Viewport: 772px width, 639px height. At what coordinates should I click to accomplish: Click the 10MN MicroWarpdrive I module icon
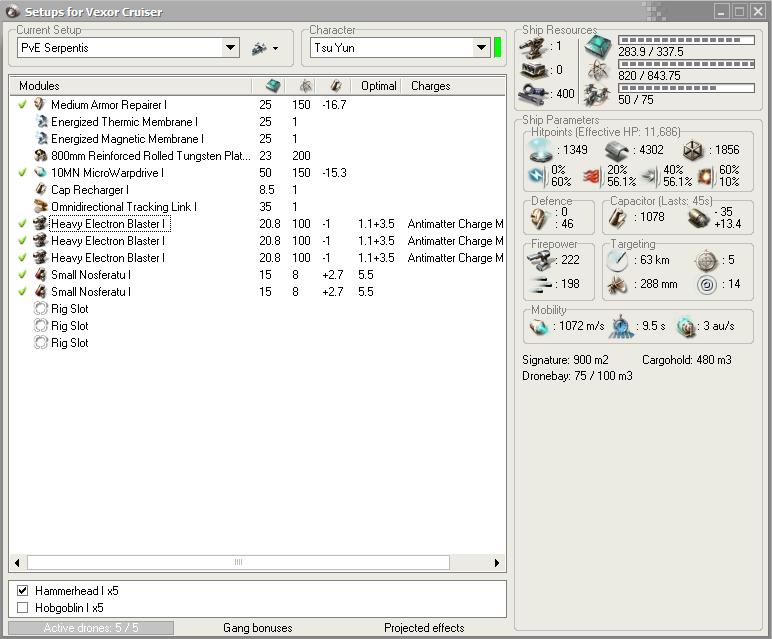40,172
